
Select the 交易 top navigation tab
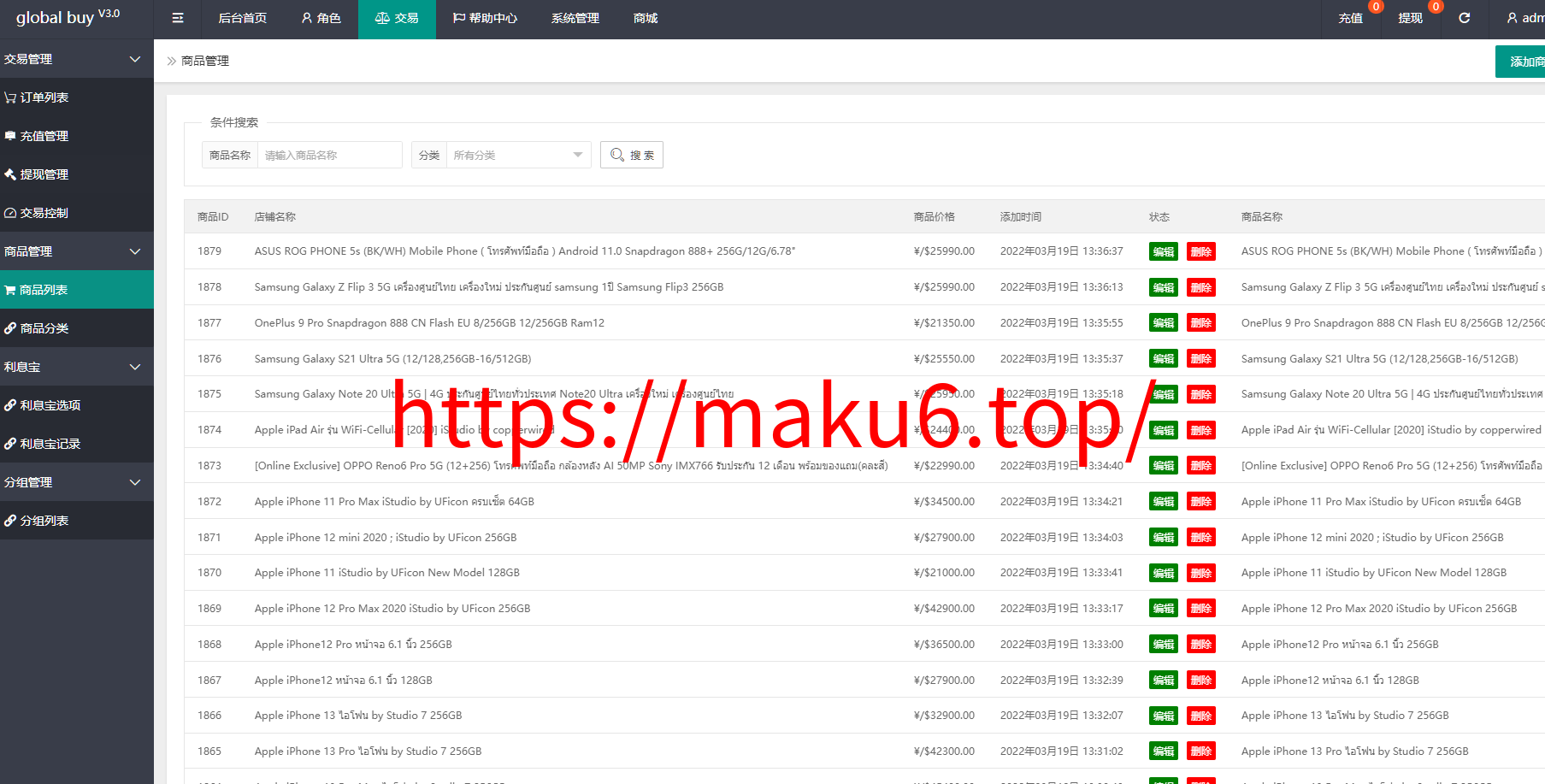397,18
